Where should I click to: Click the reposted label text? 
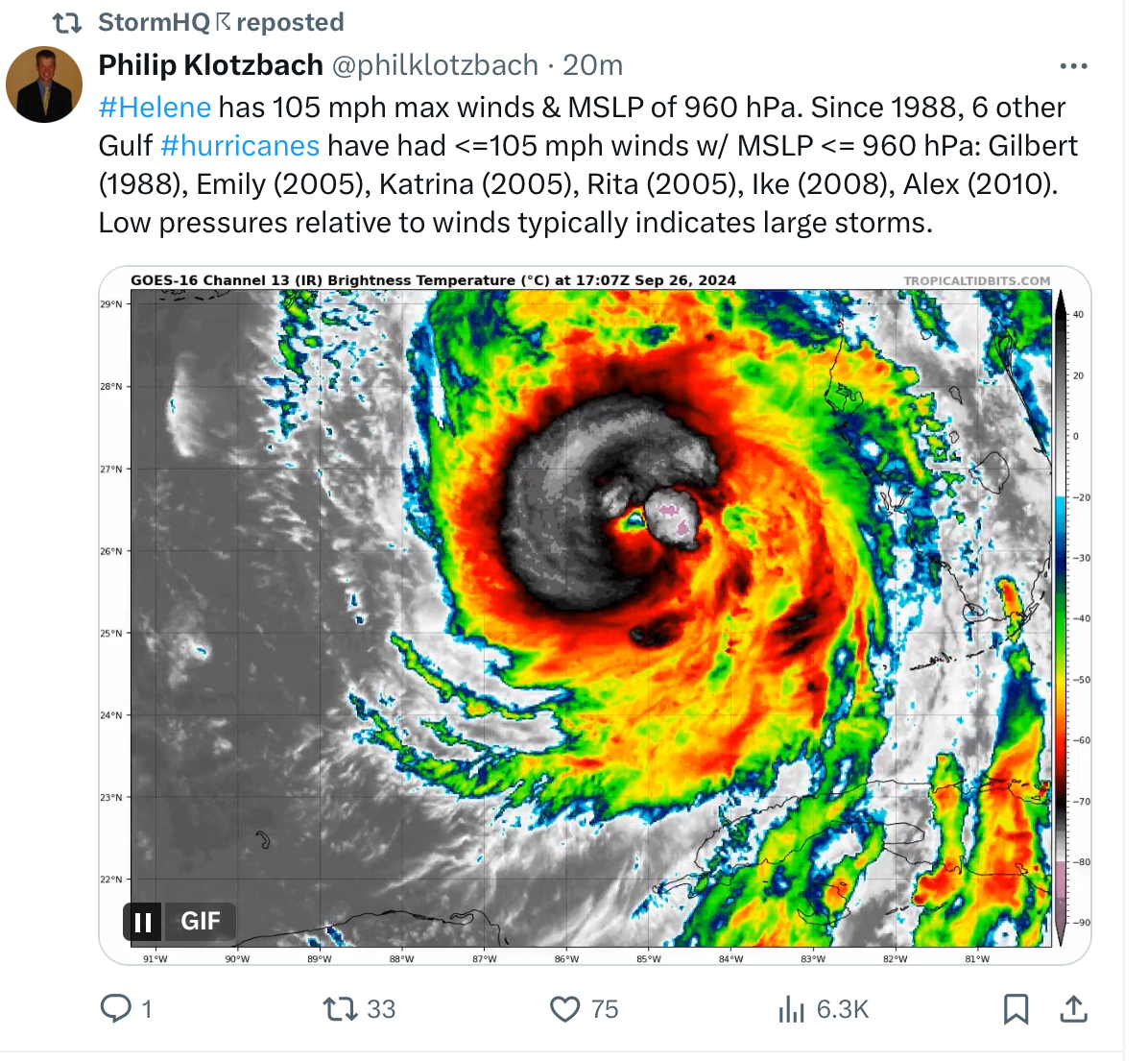point(290,22)
